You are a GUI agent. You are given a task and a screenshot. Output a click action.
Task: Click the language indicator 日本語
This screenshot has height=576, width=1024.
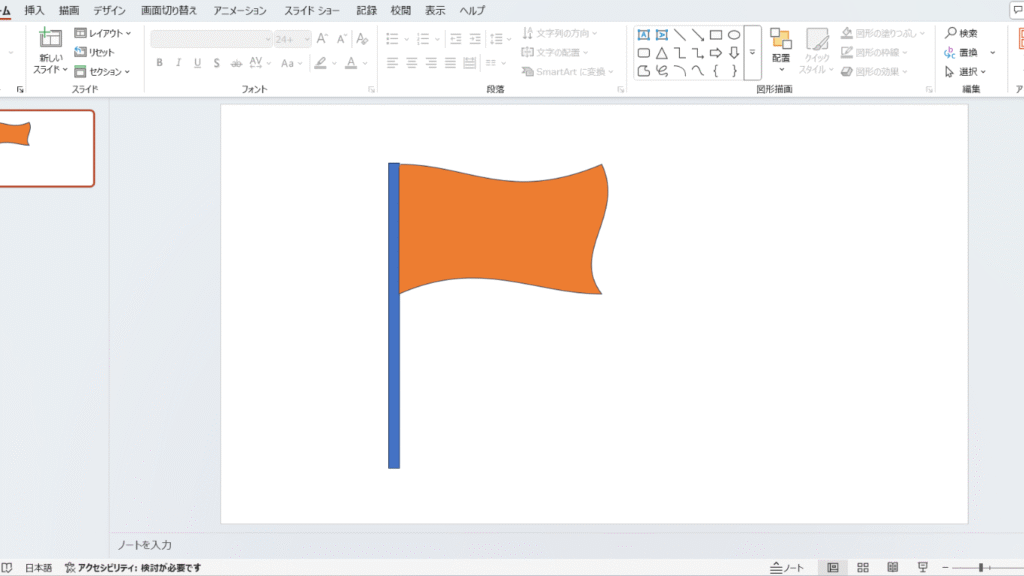[38, 568]
